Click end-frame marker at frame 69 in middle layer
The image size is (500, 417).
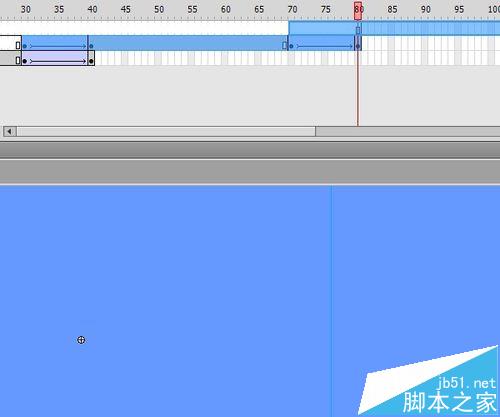pos(284,45)
